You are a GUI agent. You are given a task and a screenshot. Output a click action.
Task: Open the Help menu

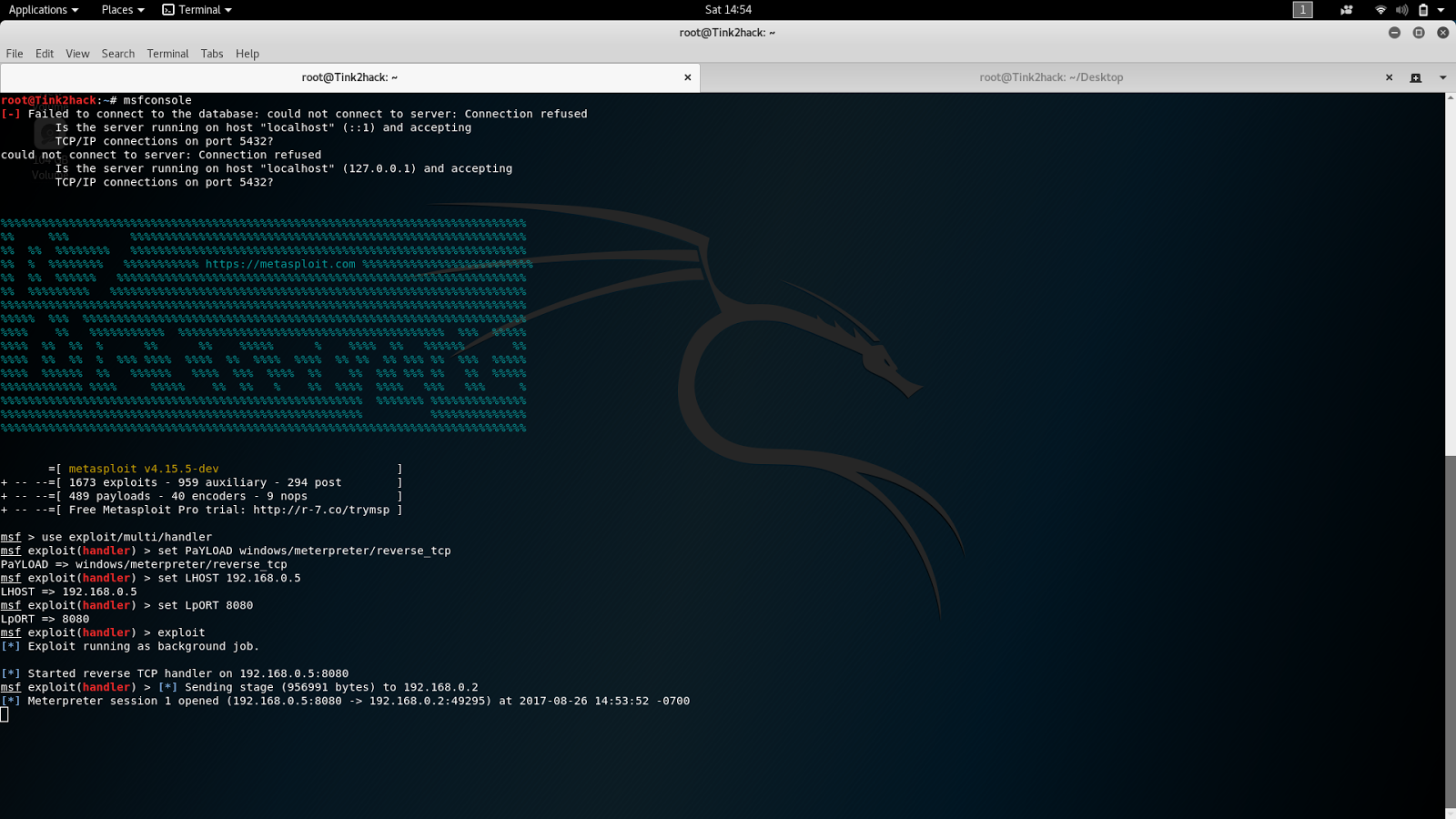point(248,54)
